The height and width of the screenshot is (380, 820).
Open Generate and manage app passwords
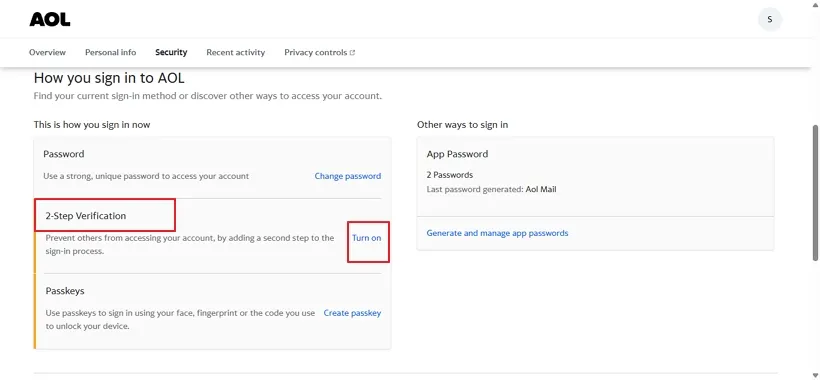tap(497, 233)
